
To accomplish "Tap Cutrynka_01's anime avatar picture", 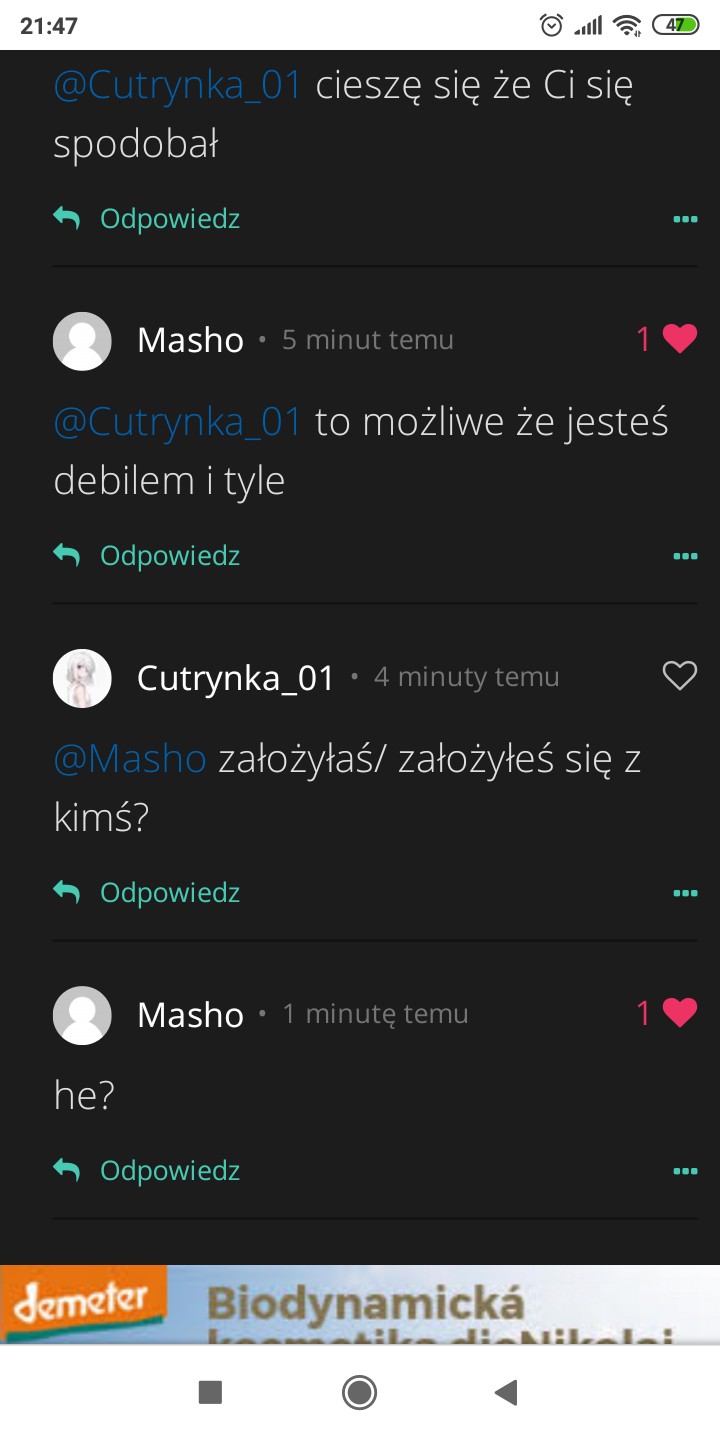I will [x=82, y=678].
